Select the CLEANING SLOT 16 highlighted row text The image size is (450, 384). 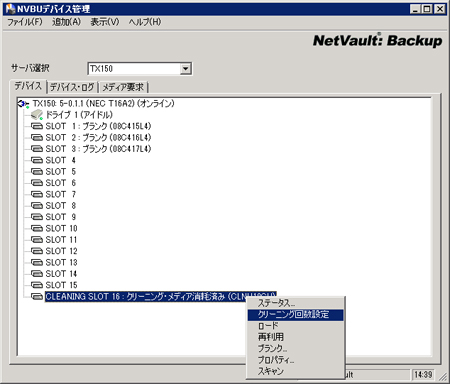[161, 296]
